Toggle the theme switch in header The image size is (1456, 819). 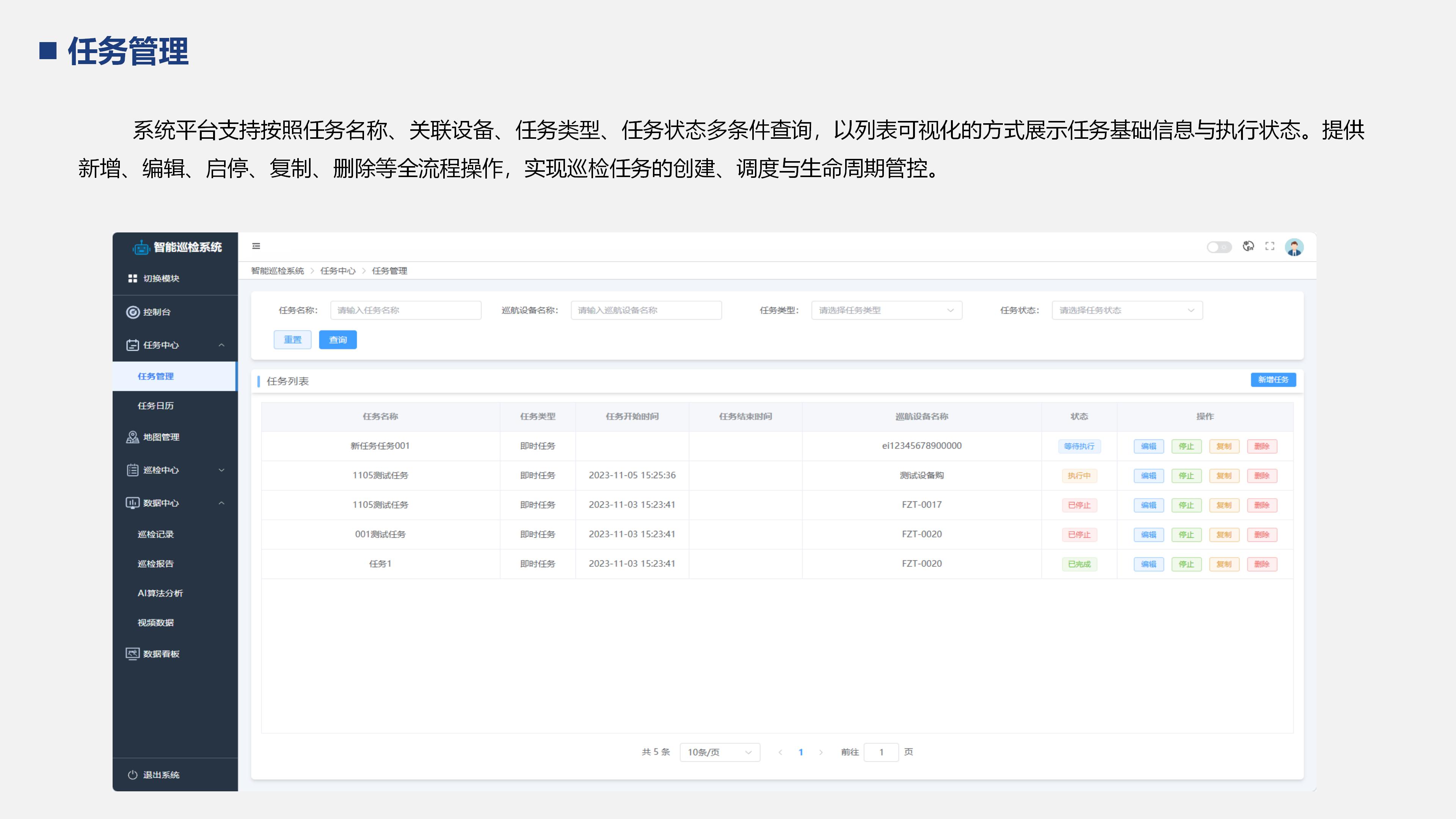1219,247
